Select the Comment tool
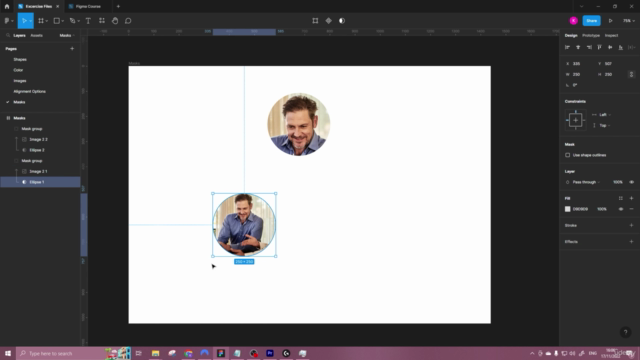 point(128,21)
